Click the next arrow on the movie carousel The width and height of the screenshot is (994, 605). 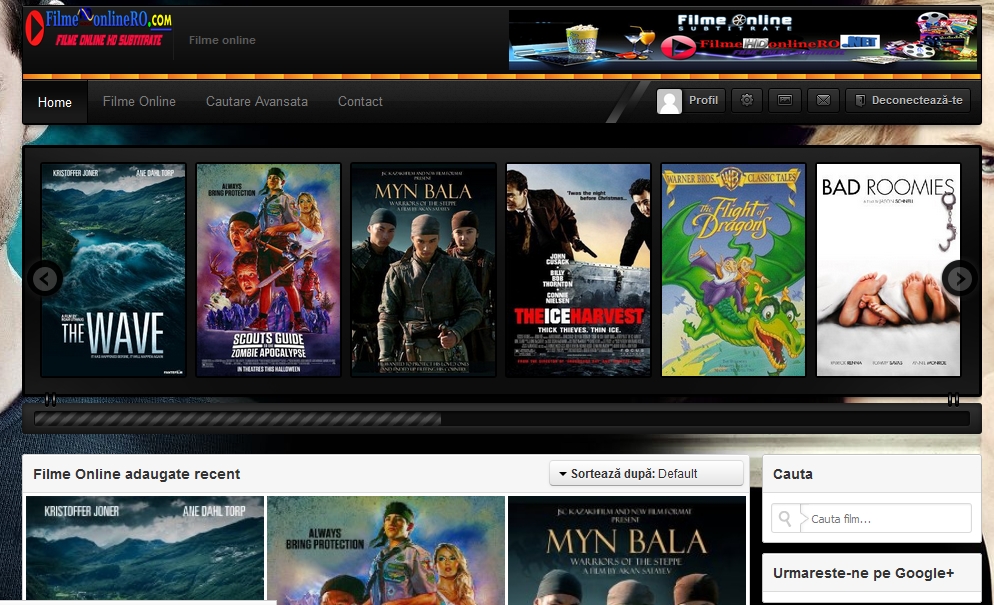pyautogui.click(x=960, y=278)
